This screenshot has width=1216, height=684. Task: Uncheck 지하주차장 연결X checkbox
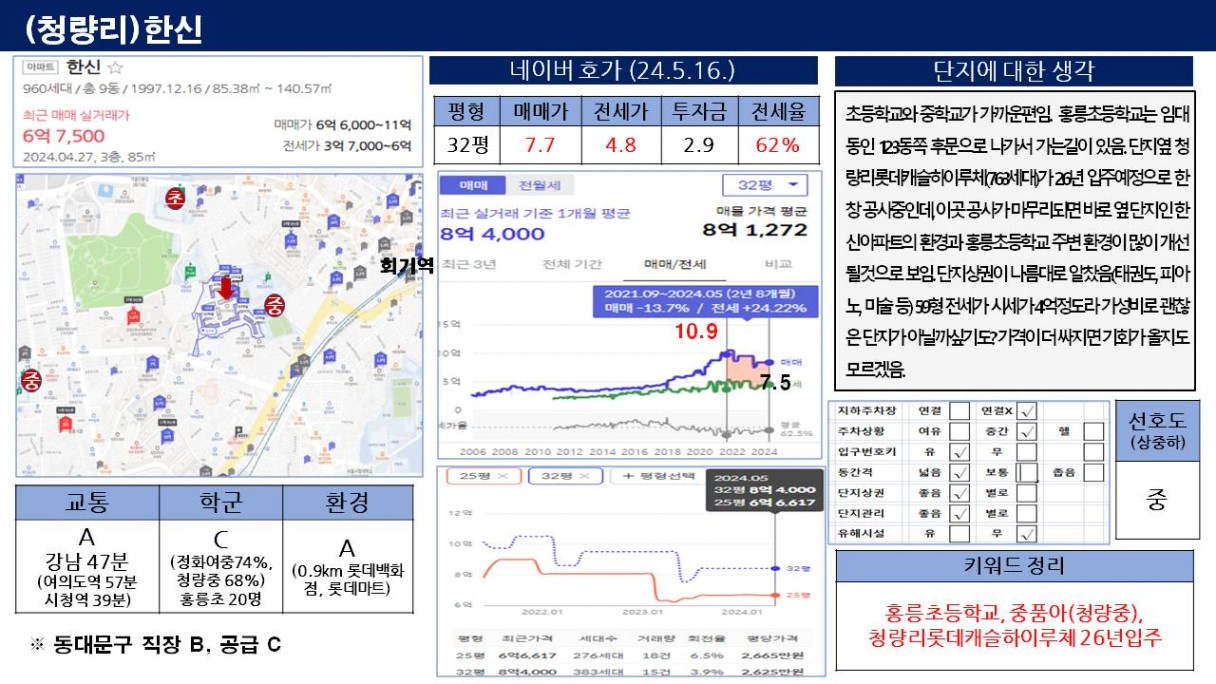[1029, 411]
